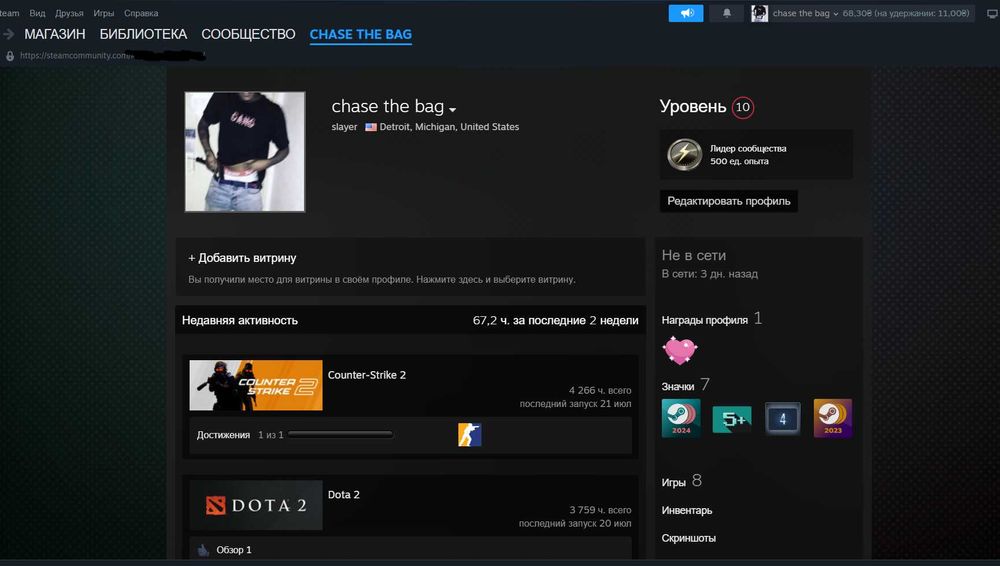The width and height of the screenshot is (1000, 566).
Task: Open the Counter-Strike 2 game banner
Action: coord(256,385)
